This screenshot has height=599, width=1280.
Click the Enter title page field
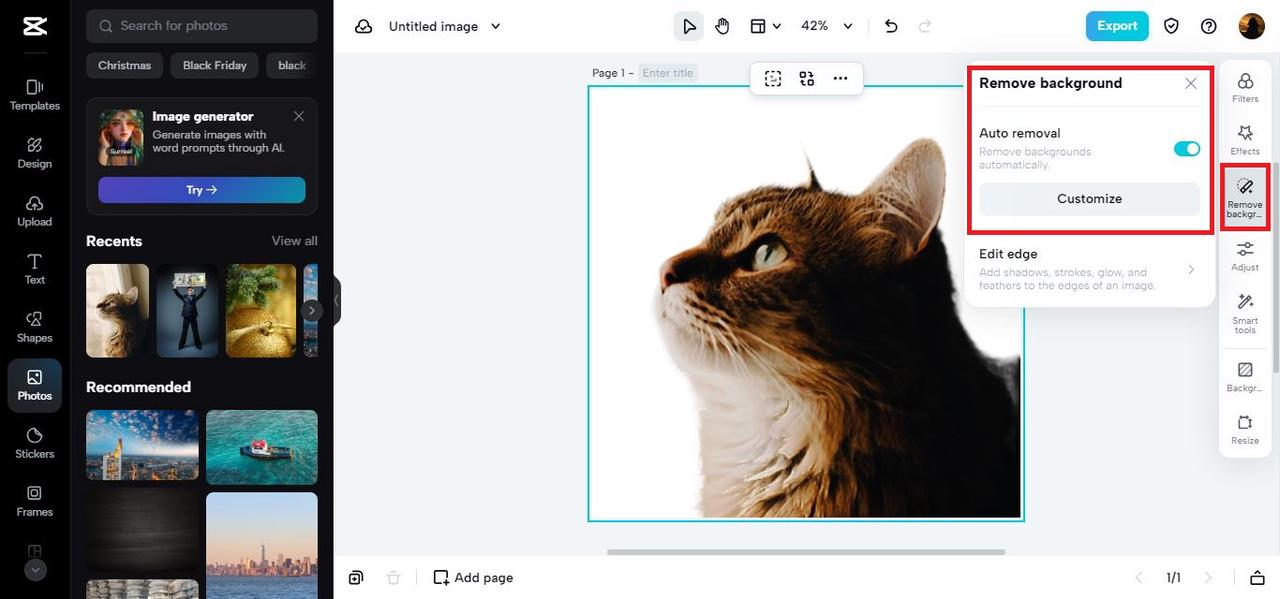[x=668, y=73]
